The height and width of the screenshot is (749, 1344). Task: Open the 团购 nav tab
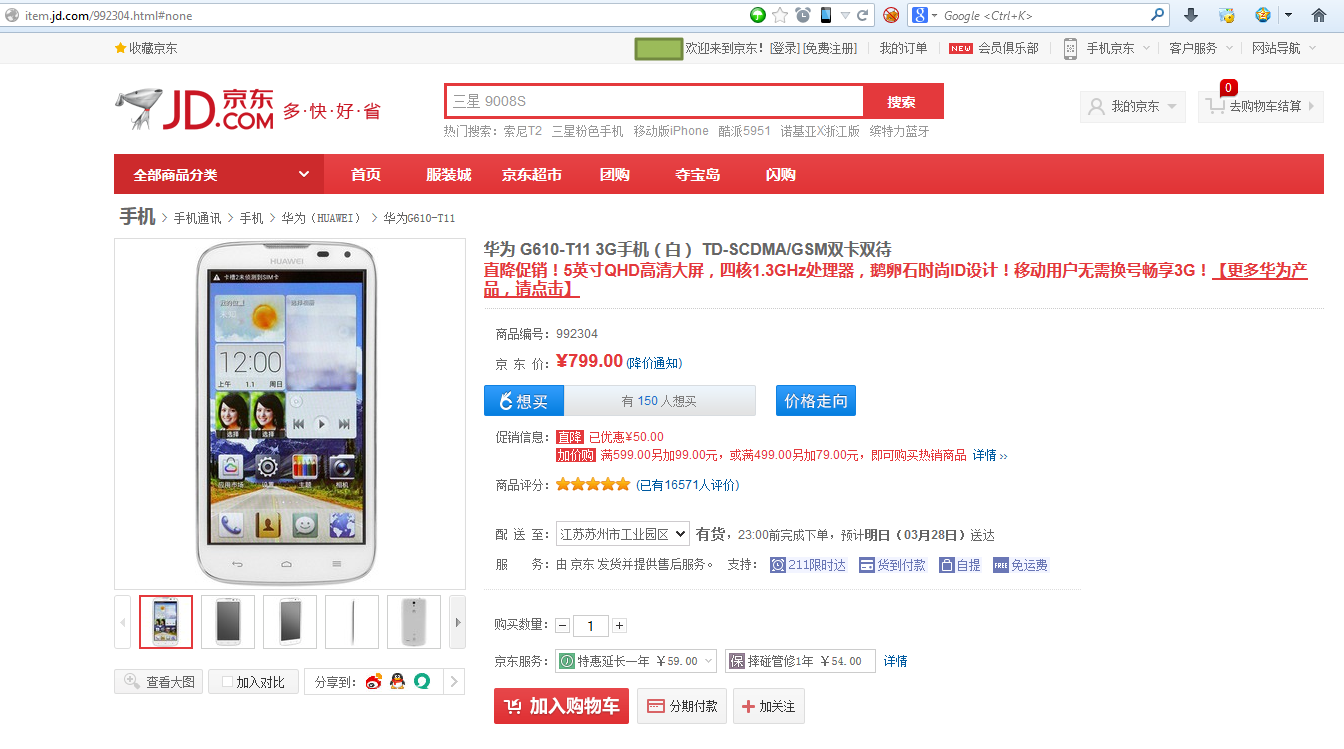615,174
